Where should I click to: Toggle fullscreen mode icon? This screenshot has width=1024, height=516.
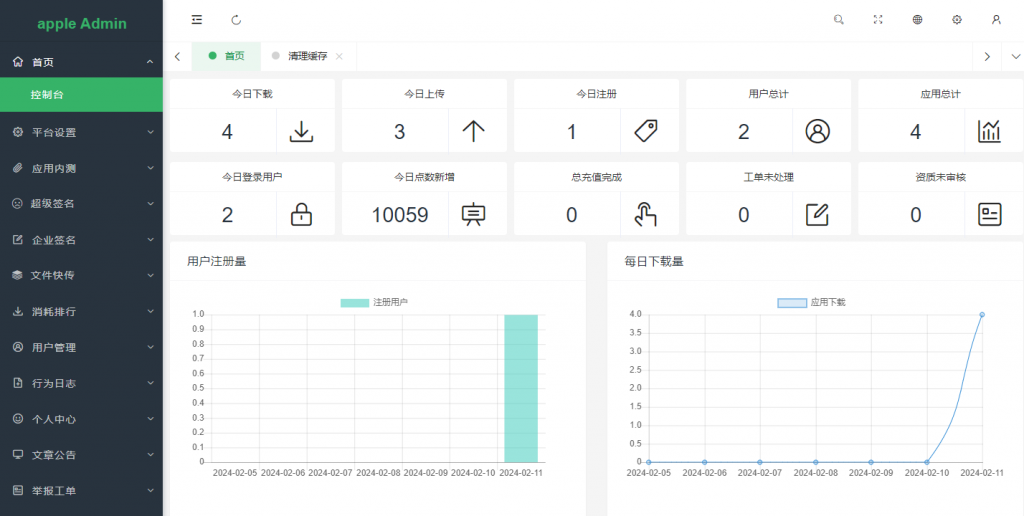pos(878,19)
